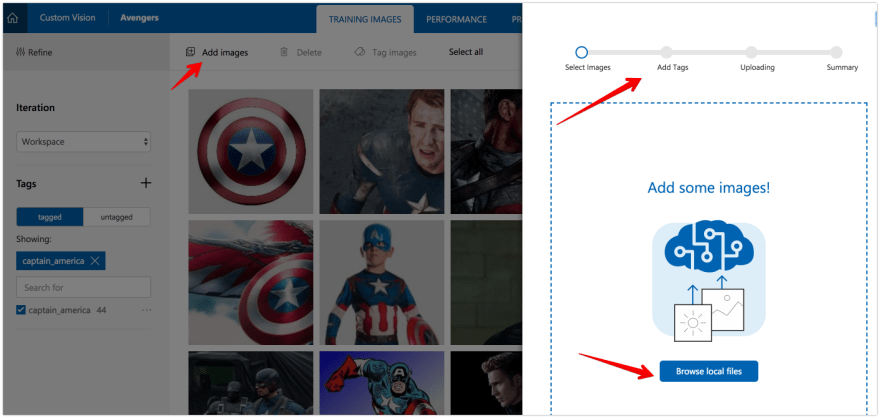This screenshot has width=880, height=418.
Task: Click the Summary step circle
Action: click(x=836, y=53)
